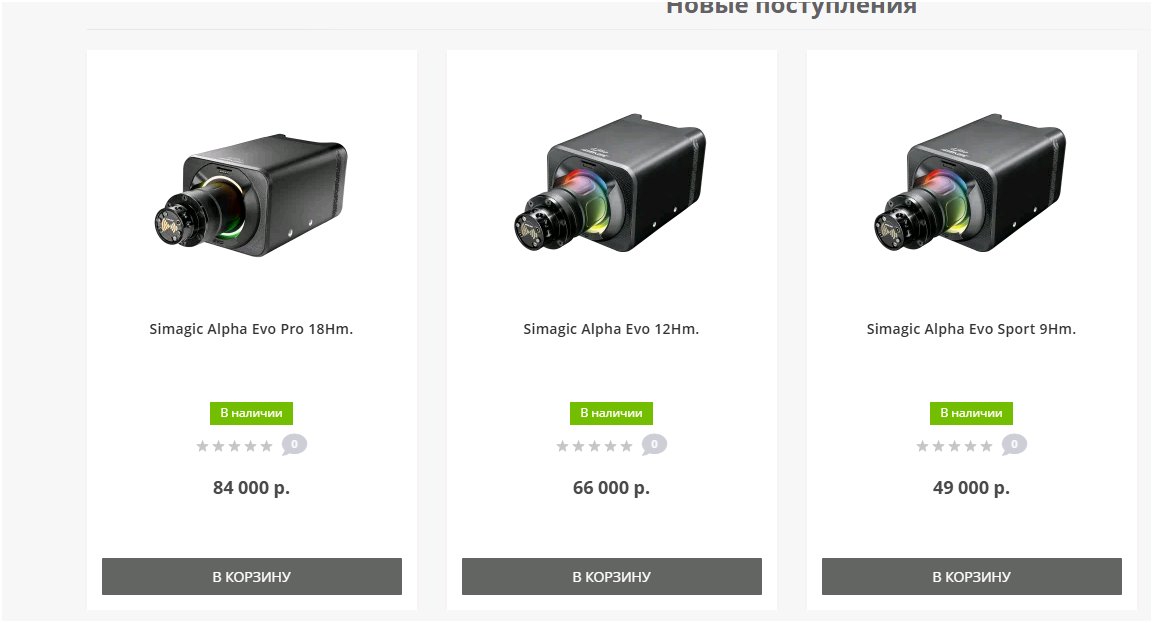Screen dimensions: 1153x623
Task: Open the Simagic Alpha Evo 12Hm title link
Action: point(611,329)
